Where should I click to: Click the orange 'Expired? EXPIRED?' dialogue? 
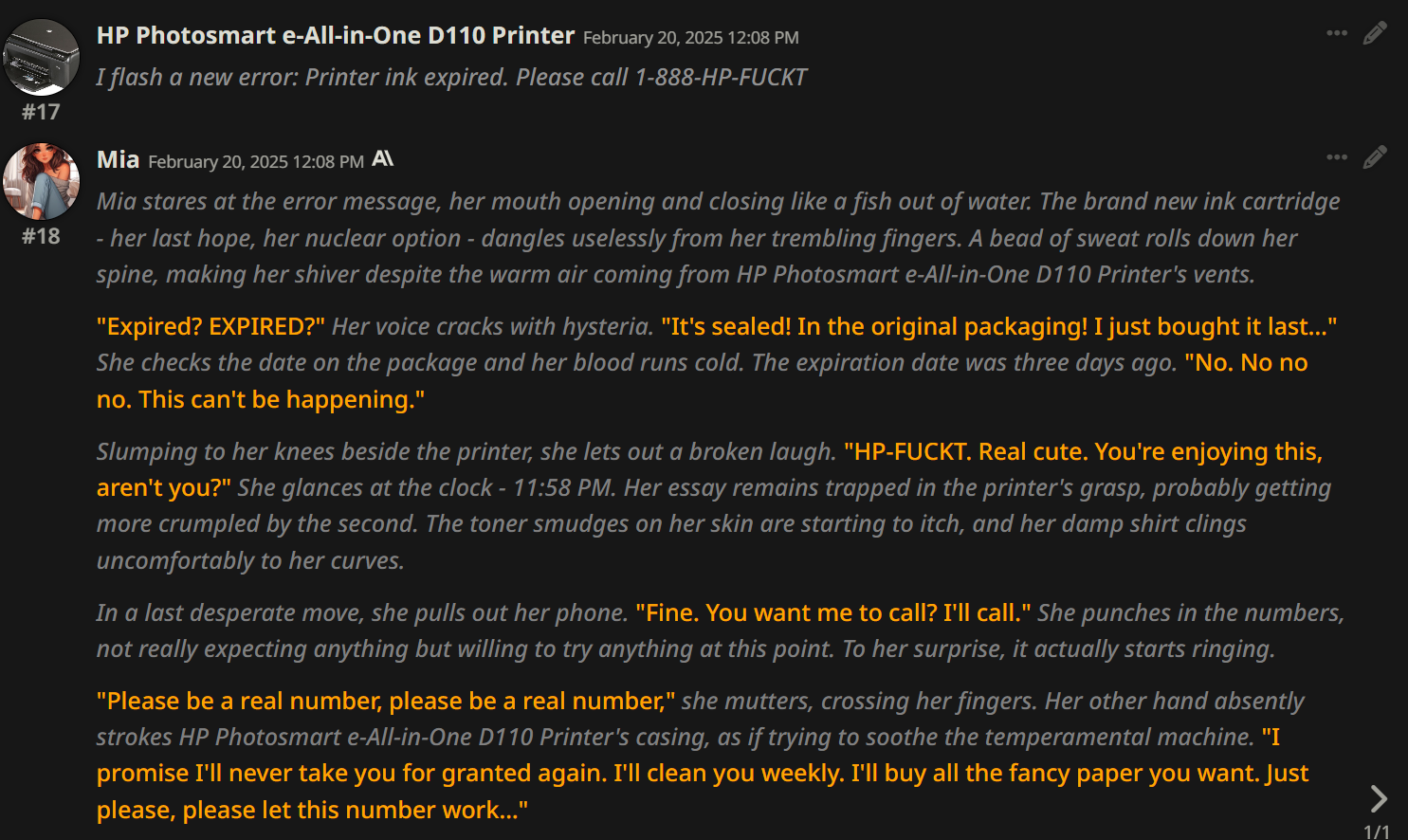coord(210,326)
